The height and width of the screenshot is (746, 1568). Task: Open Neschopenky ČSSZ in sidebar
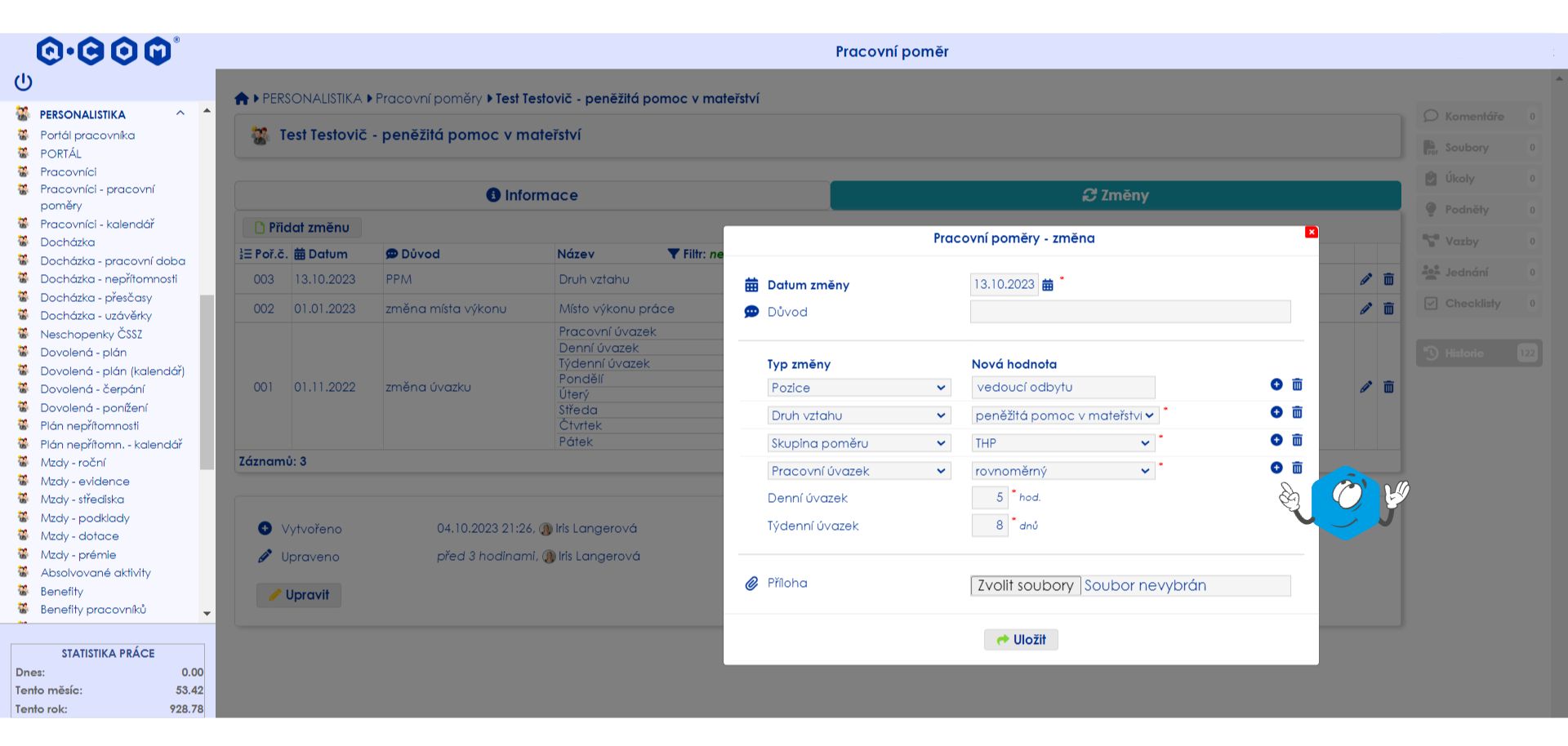[91, 334]
